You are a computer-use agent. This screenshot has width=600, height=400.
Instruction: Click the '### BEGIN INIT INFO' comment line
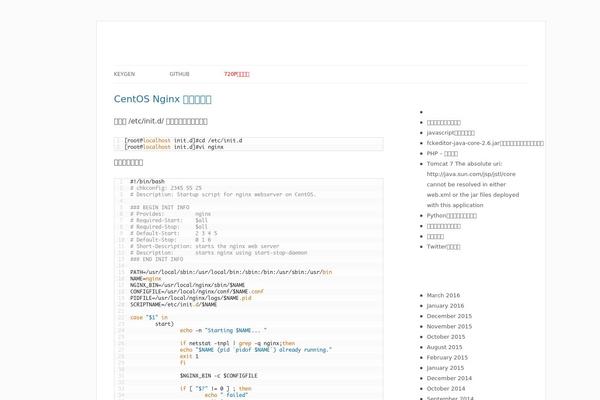(x=160, y=207)
